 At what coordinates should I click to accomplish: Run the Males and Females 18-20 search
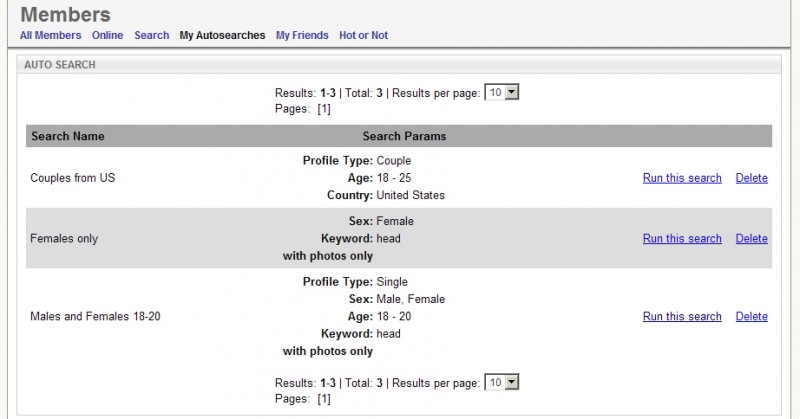[x=681, y=316]
